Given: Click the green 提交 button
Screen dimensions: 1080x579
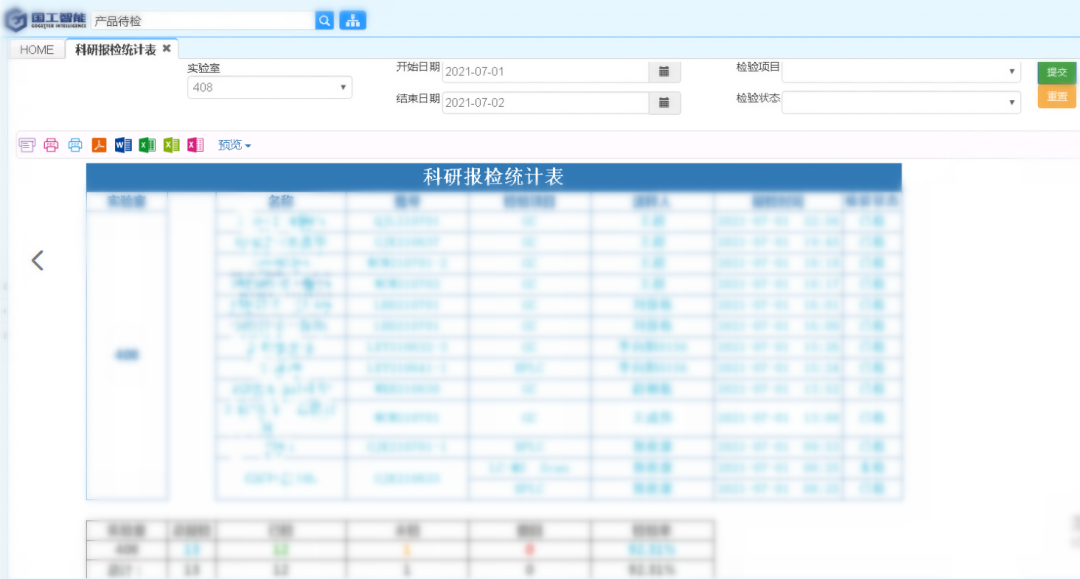Looking at the screenshot, I should click(x=1056, y=72).
